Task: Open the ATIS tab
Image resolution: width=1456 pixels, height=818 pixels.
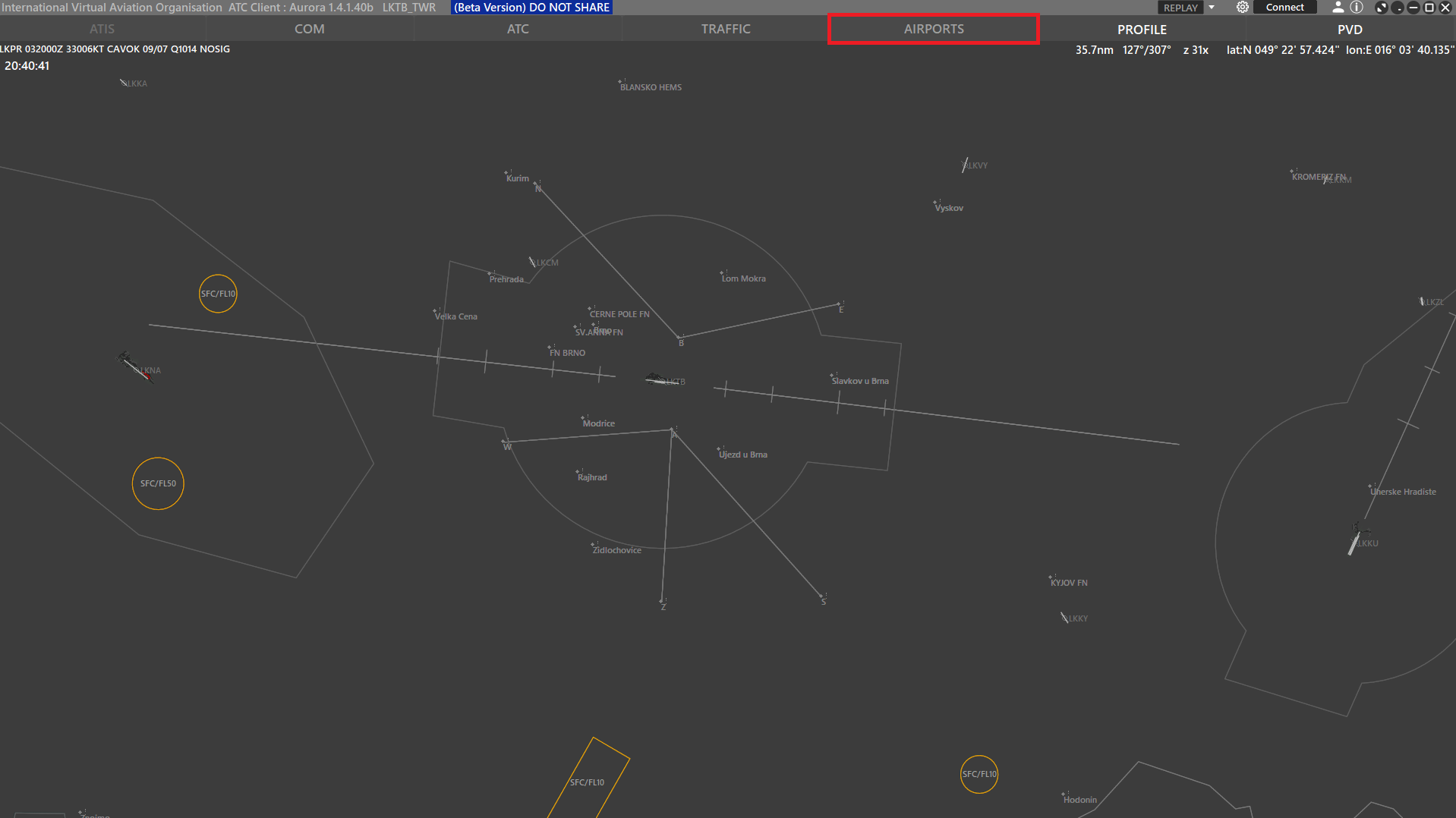Action: tap(102, 29)
